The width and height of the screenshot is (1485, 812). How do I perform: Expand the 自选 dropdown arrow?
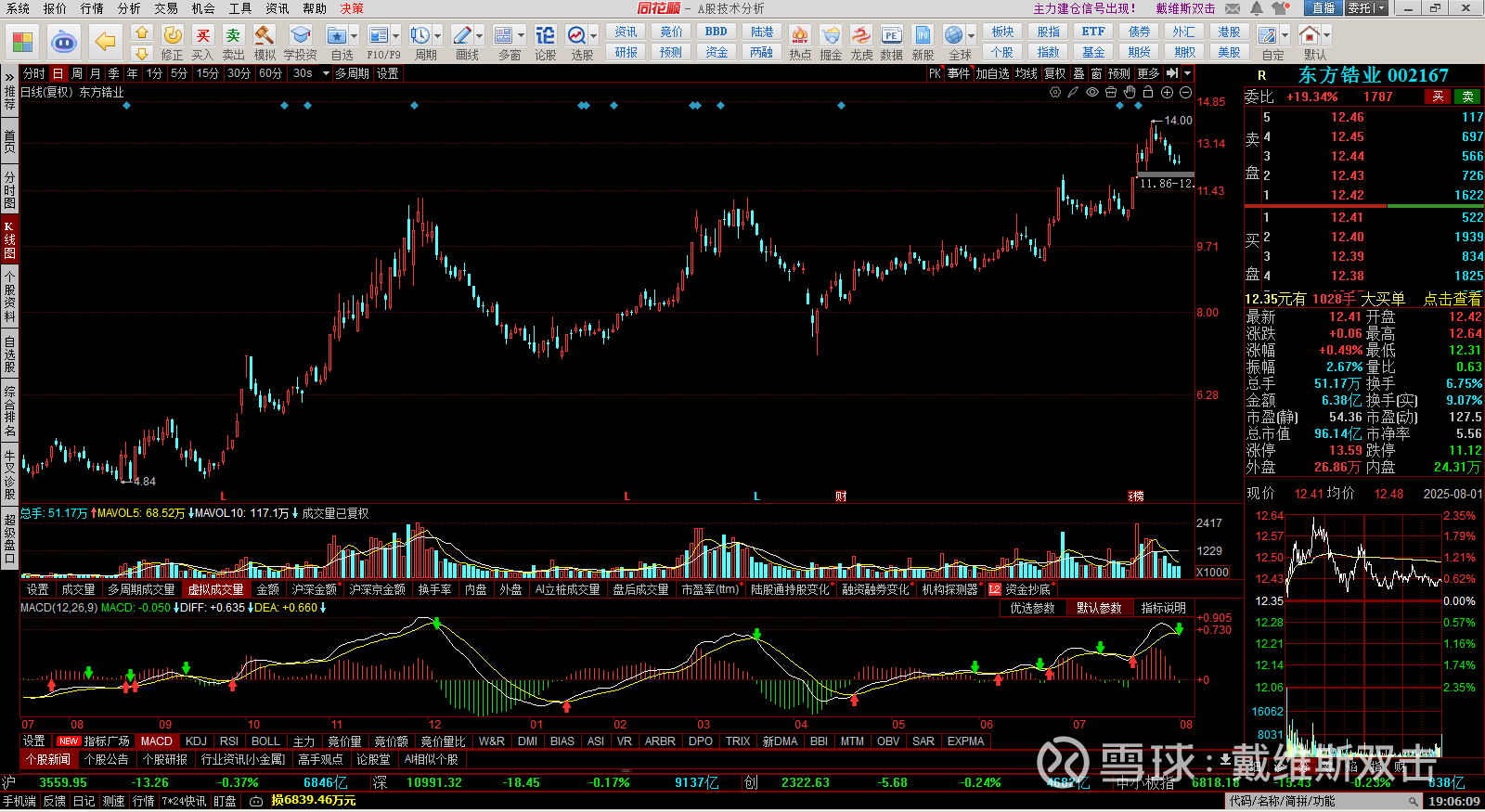pyautogui.click(x=355, y=35)
